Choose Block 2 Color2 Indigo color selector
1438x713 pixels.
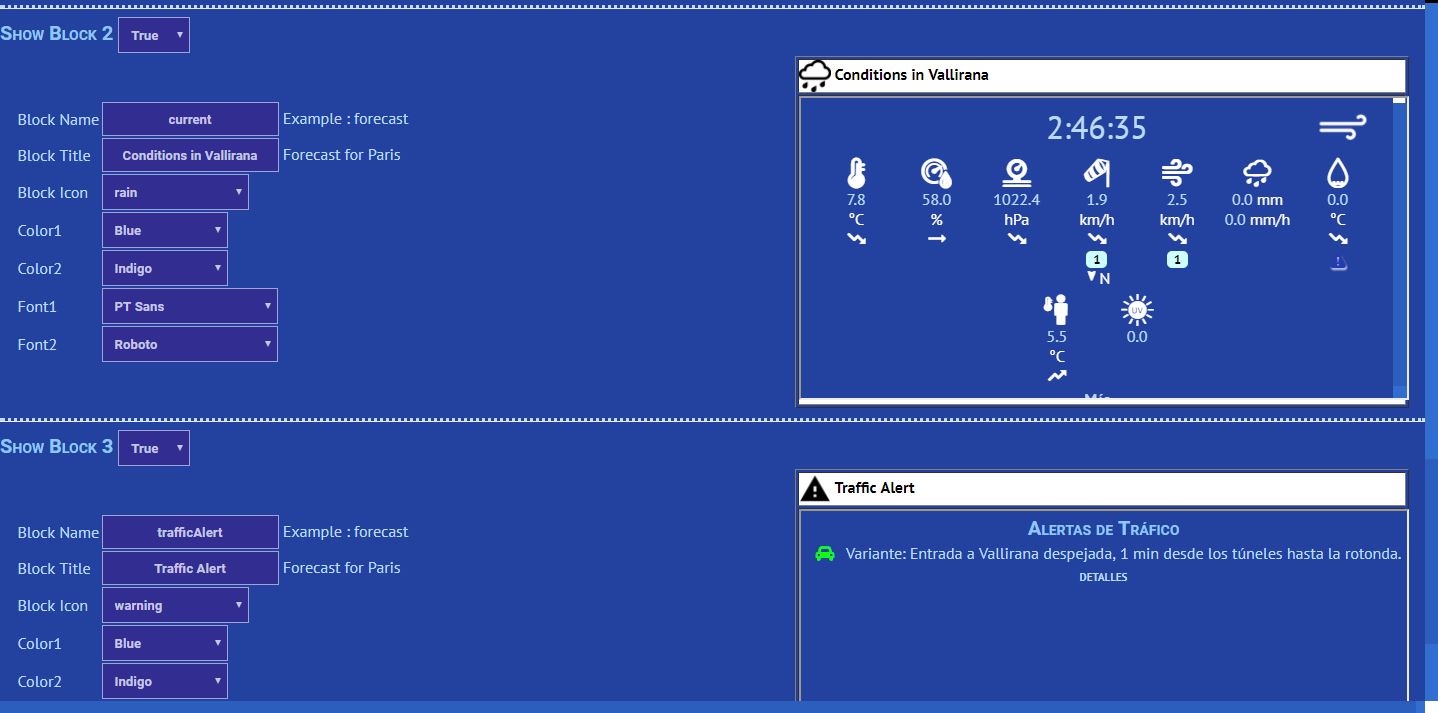pos(164,268)
